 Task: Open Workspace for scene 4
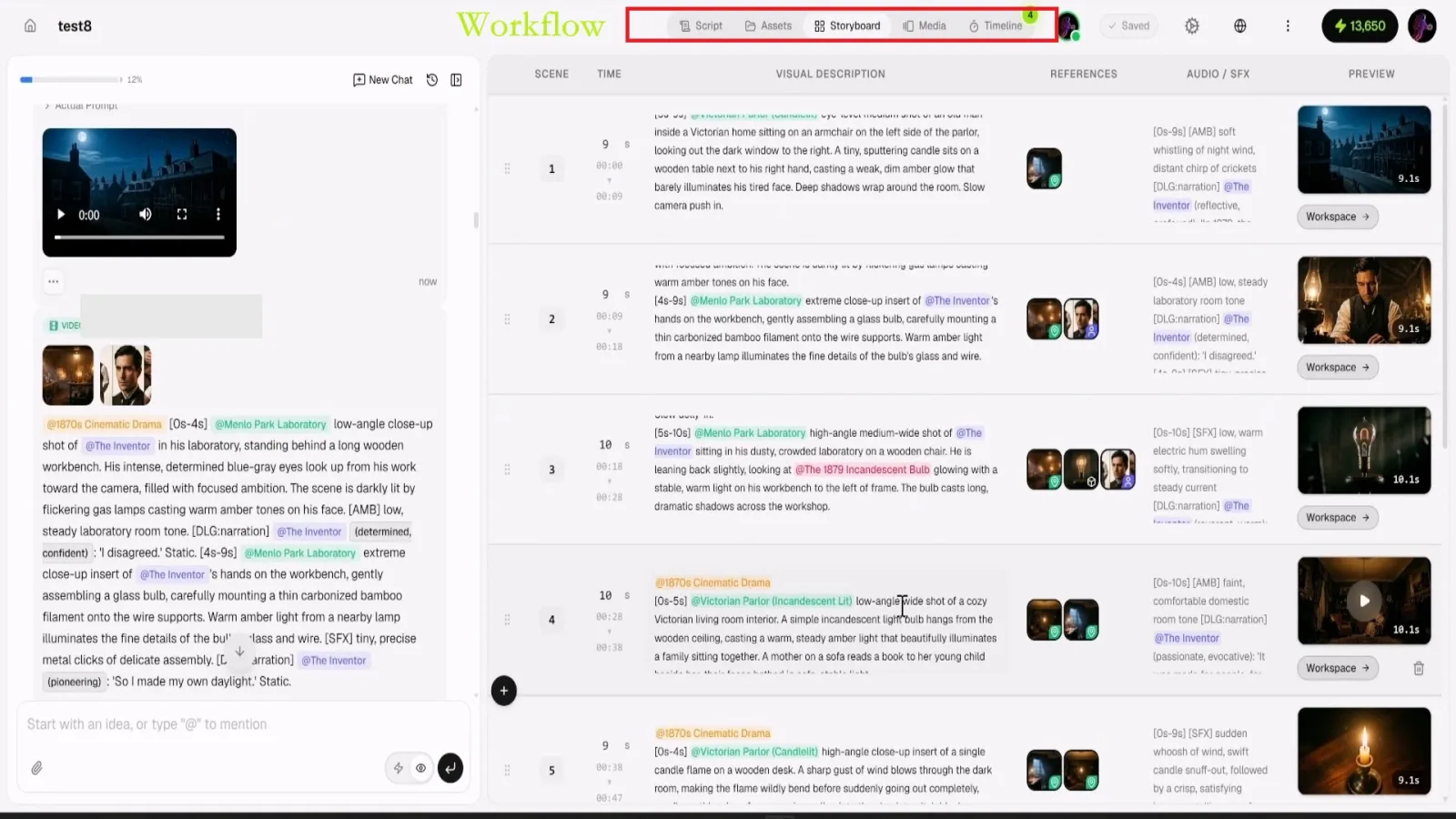[x=1338, y=668]
